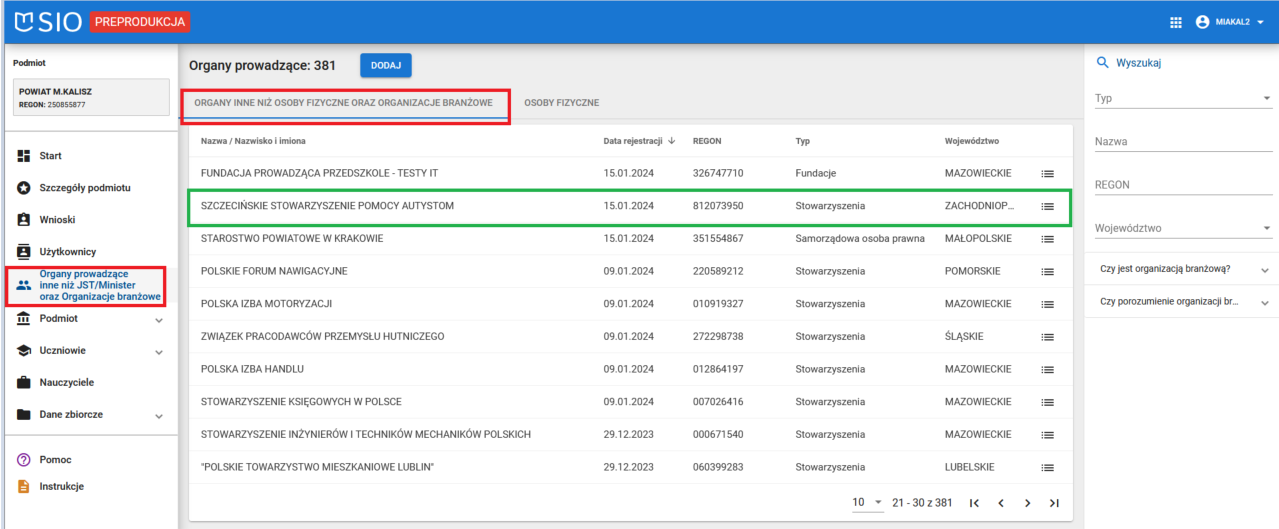Open the apps grid icon in header
This screenshot has height=529, width=1279.
[x=1175, y=22]
